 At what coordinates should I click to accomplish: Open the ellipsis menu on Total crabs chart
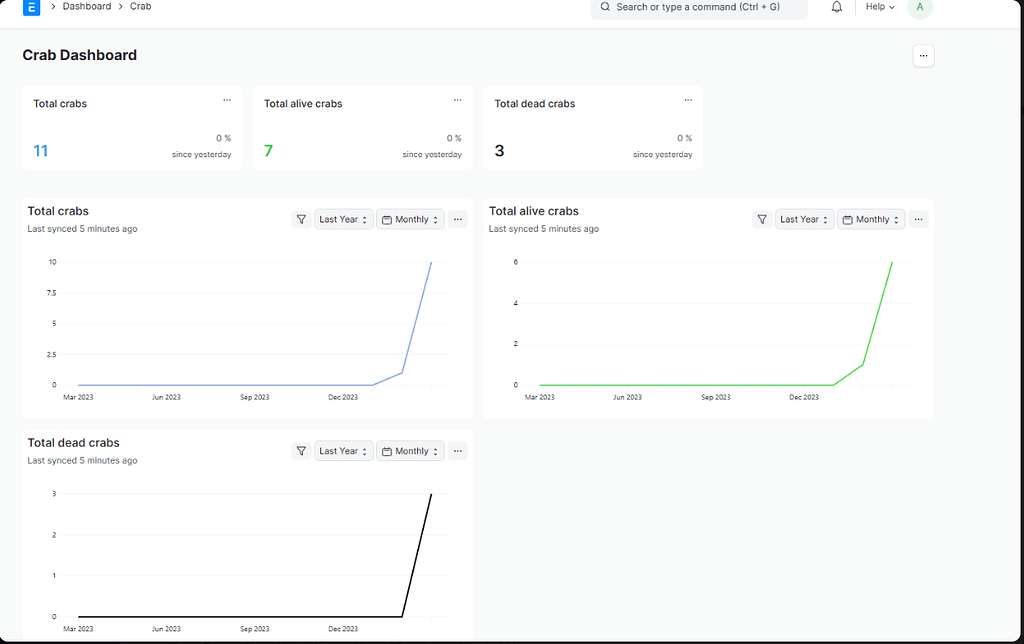458,219
